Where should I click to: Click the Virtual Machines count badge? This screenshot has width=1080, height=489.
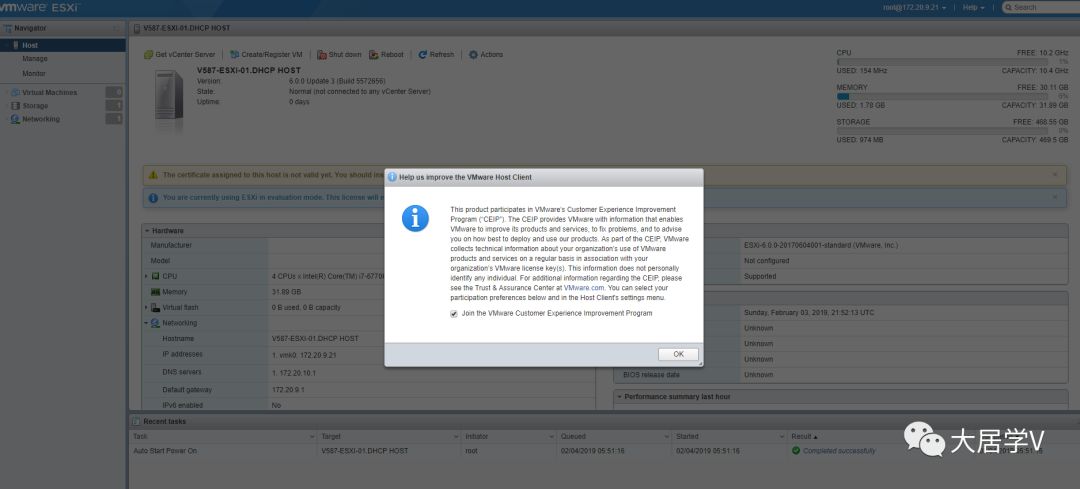tap(114, 92)
